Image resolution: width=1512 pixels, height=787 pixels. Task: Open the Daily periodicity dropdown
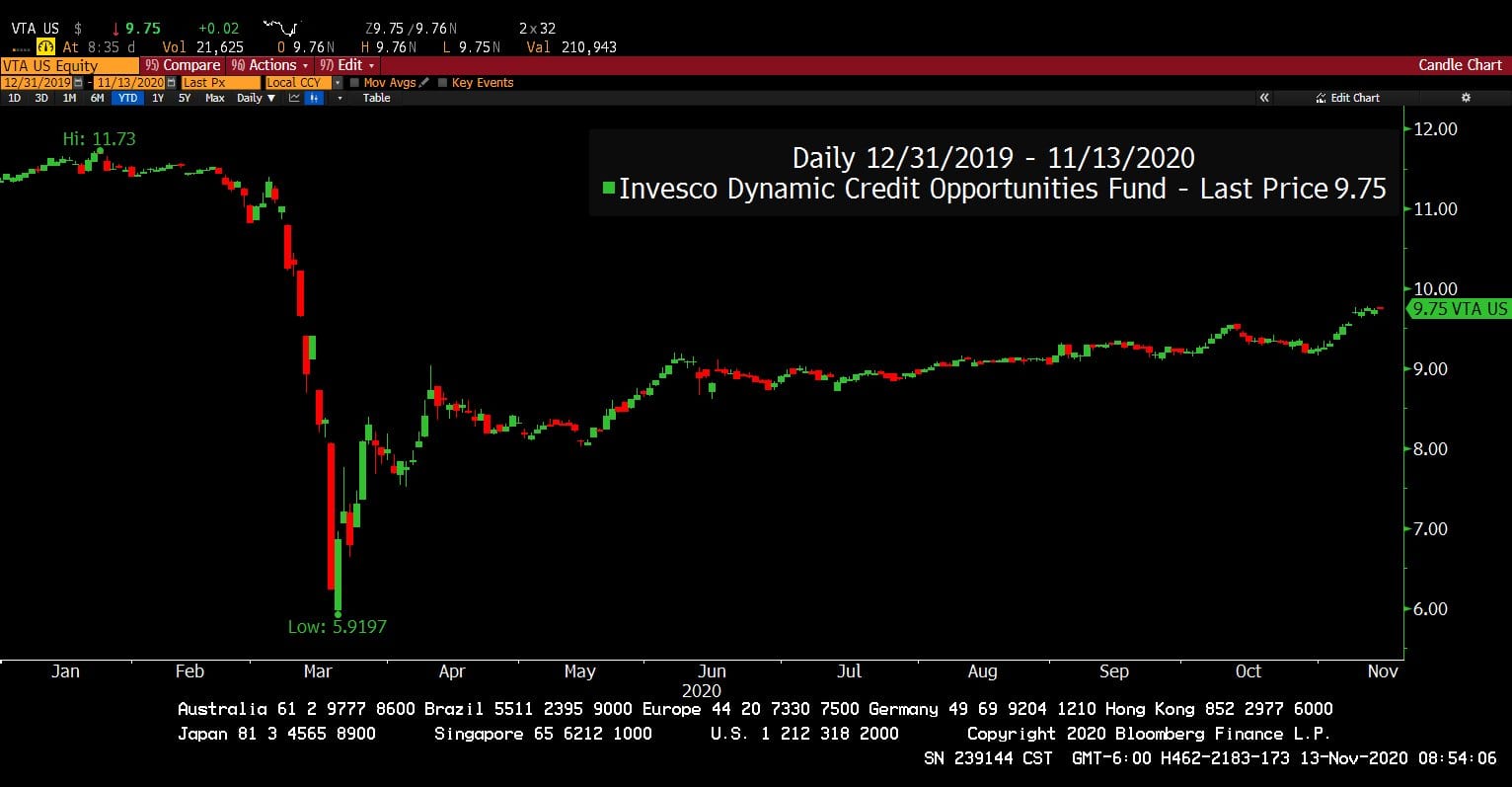tap(256, 98)
